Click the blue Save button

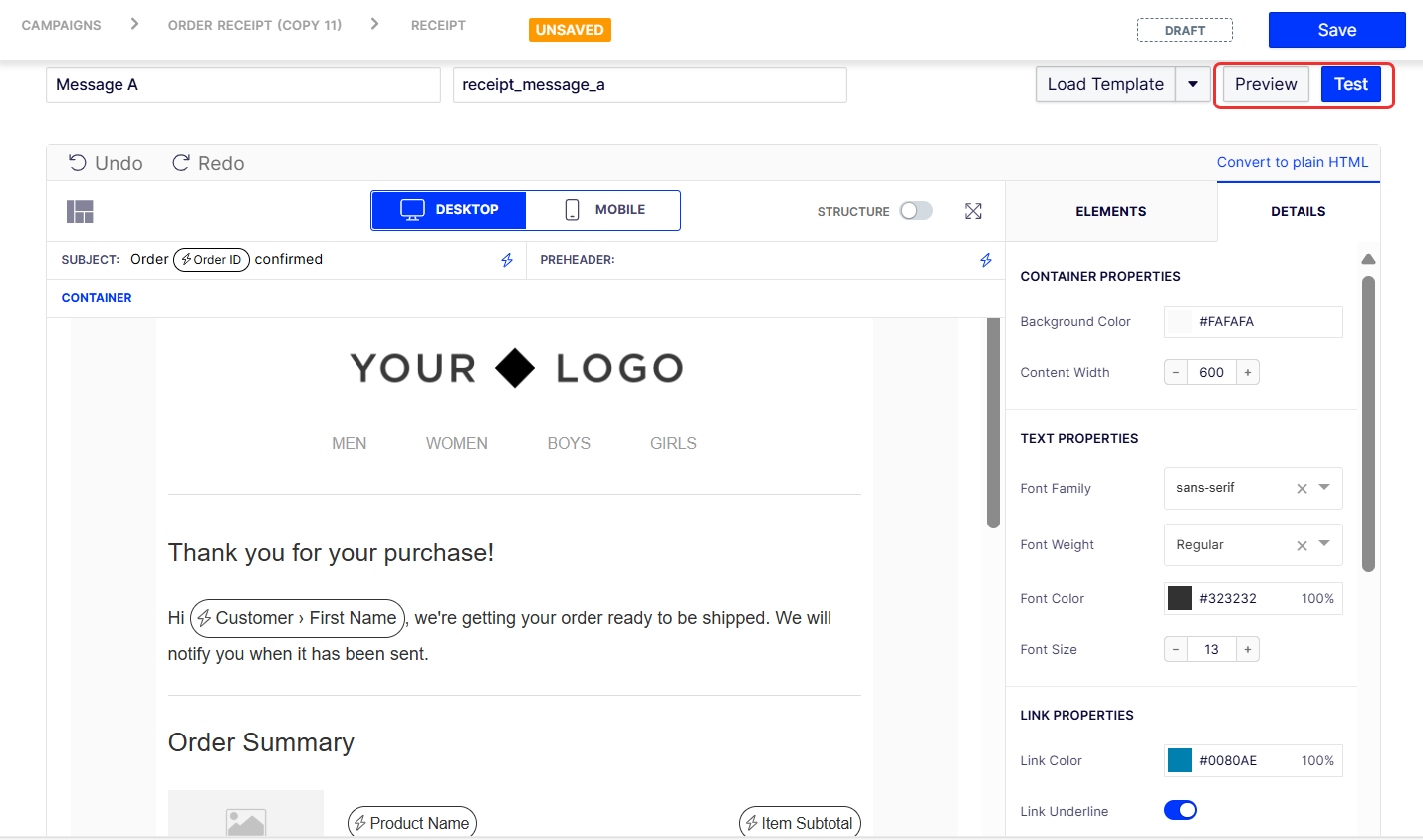click(x=1336, y=30)
